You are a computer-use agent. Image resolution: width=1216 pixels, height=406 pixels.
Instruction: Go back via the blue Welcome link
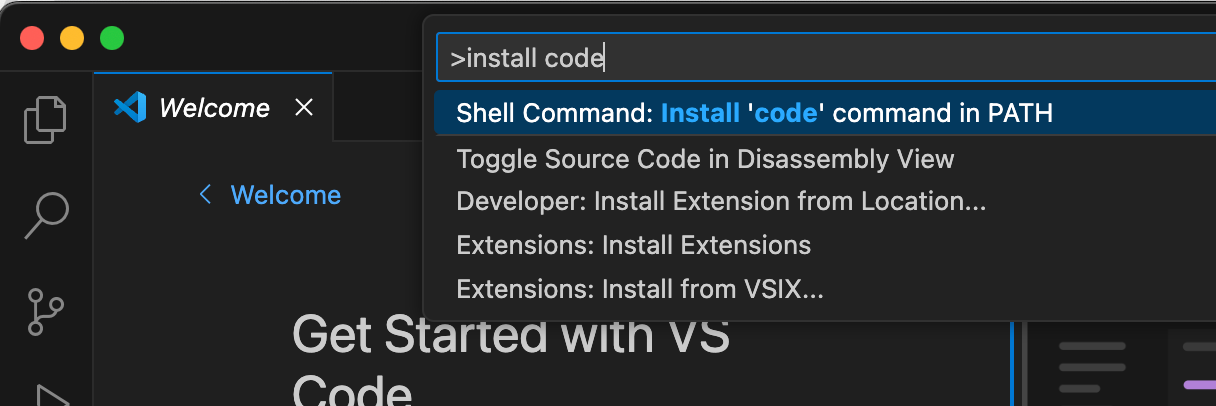[x=286, y=195]
